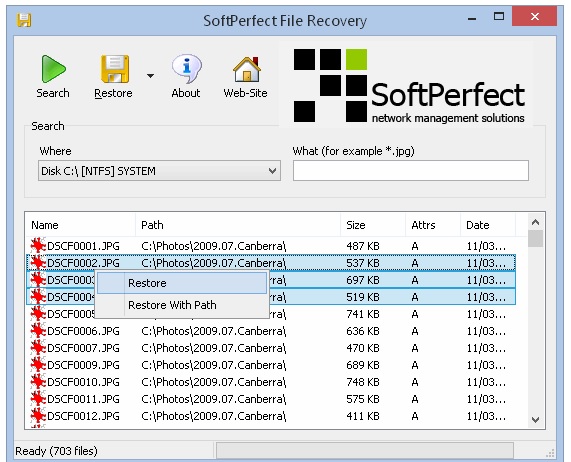The image size is (571, 462).
Task: Open the About info bubble icon
Action: pos(186,68)
